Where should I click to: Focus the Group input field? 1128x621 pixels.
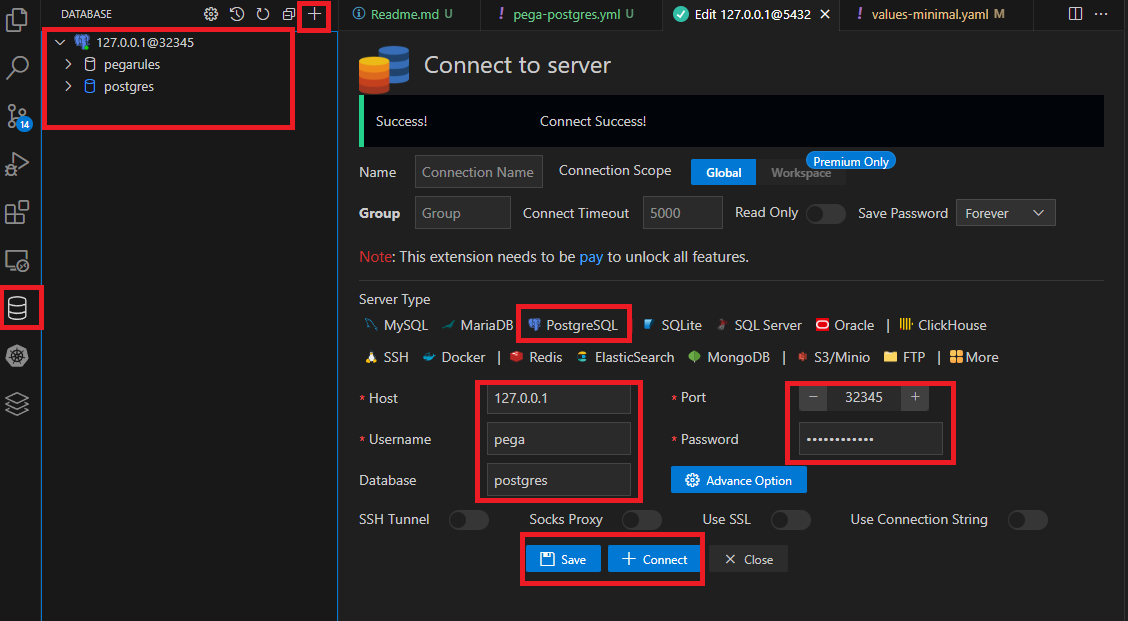tap(463, 213)
